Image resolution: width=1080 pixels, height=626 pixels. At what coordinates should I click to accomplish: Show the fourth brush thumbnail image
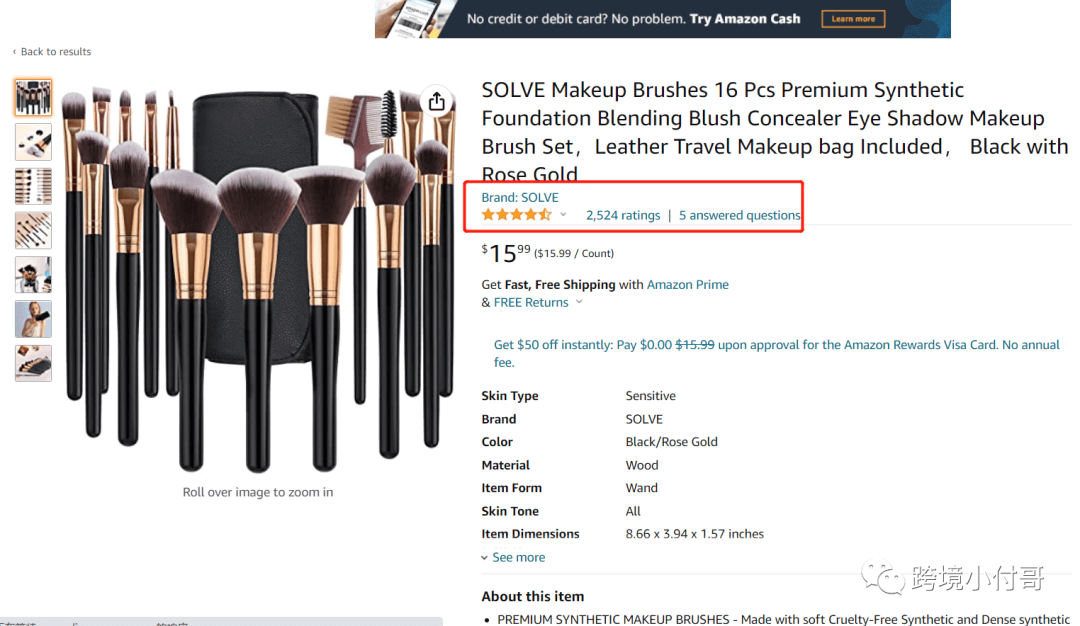point(33,230)
